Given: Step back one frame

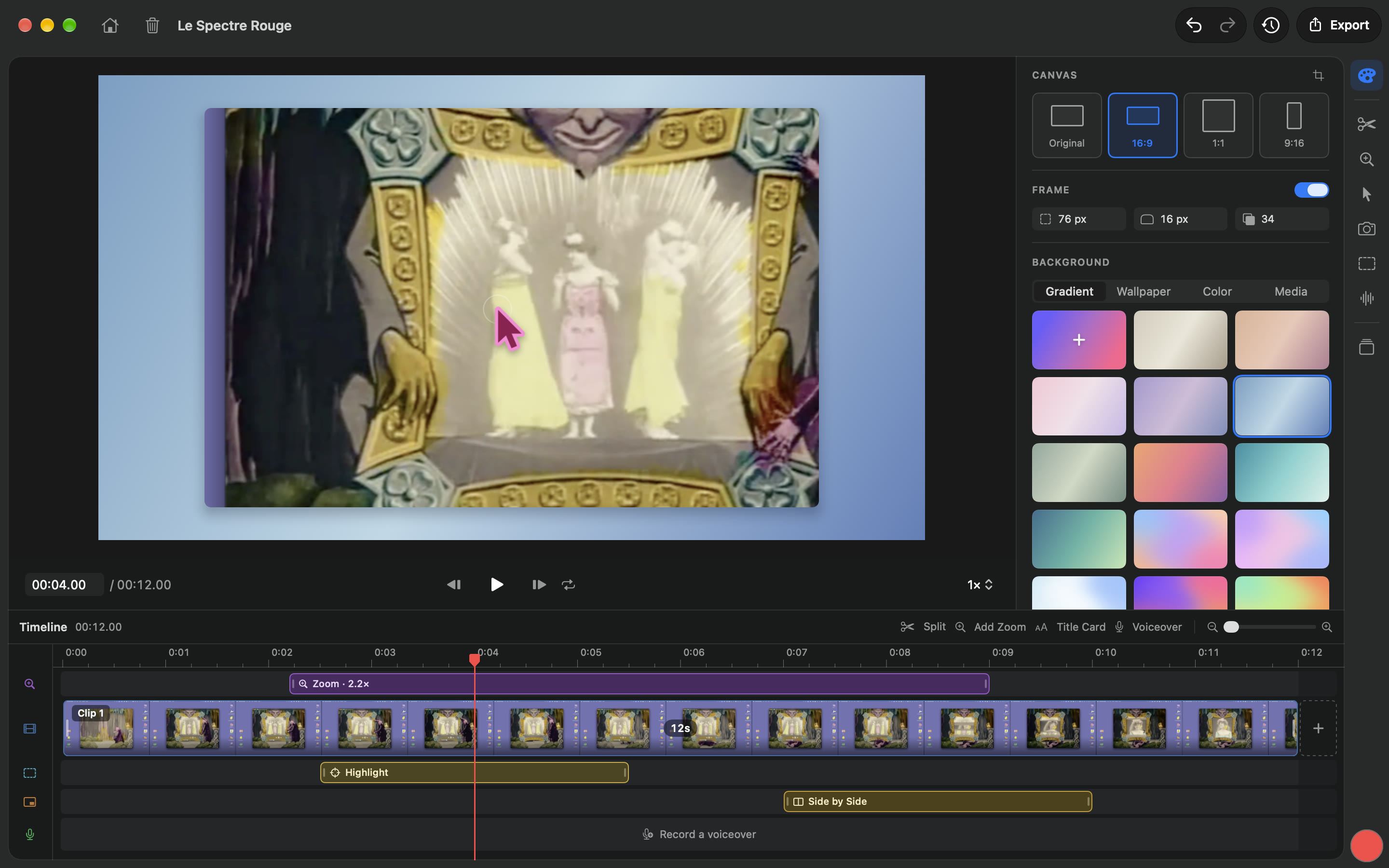Looking at the screenshot, I should (x=454, y=584).
